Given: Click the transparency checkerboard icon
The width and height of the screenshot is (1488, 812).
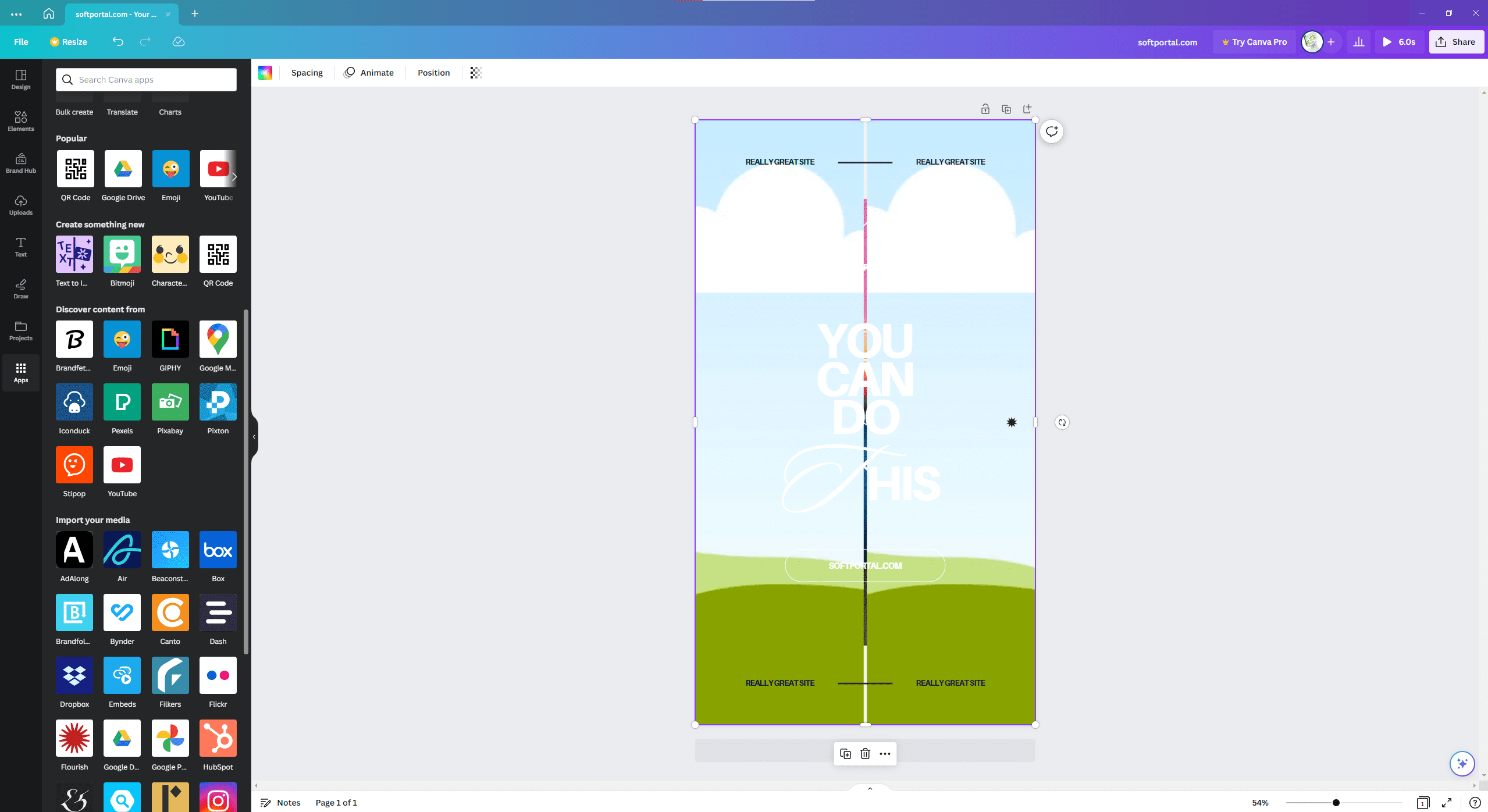Looking at the screenshot, I should (476, 73).
